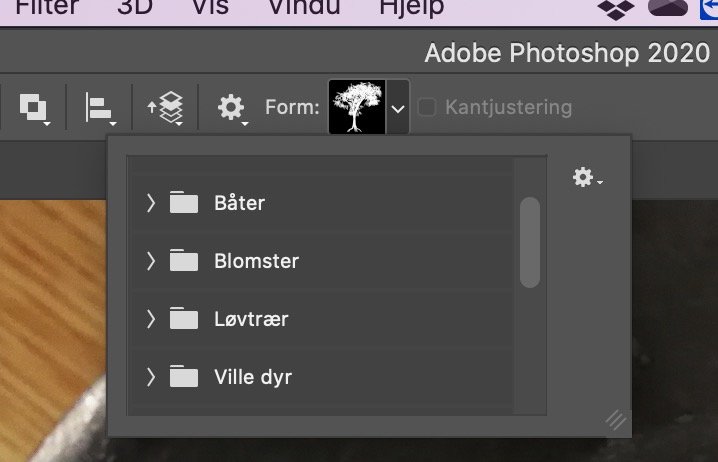Image resolution: width=718 pixels, height=462 pixels.
Task: Open the shape picker panel gear menu
Action: pos(587,177)
